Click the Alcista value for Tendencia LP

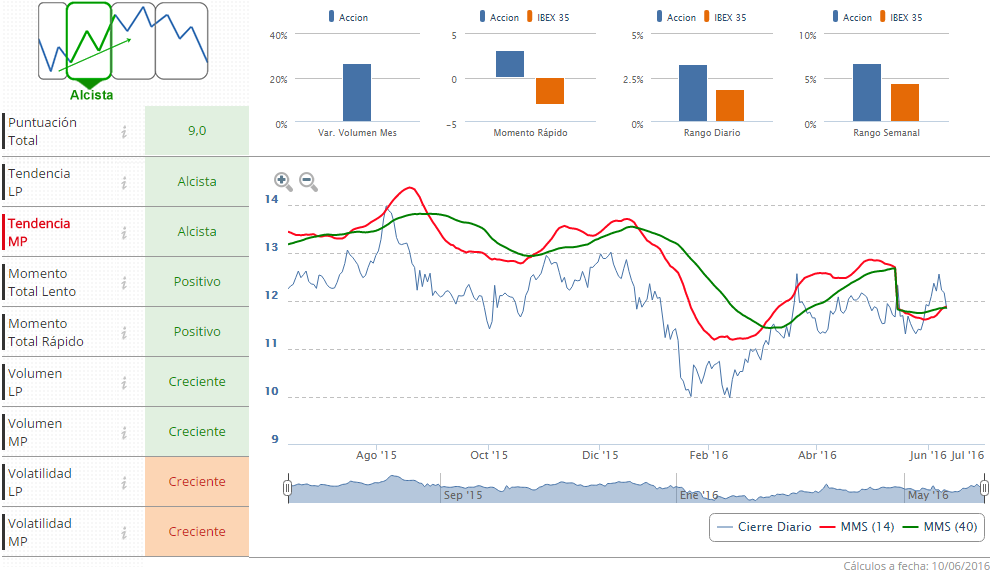click(x=197, y=182)
